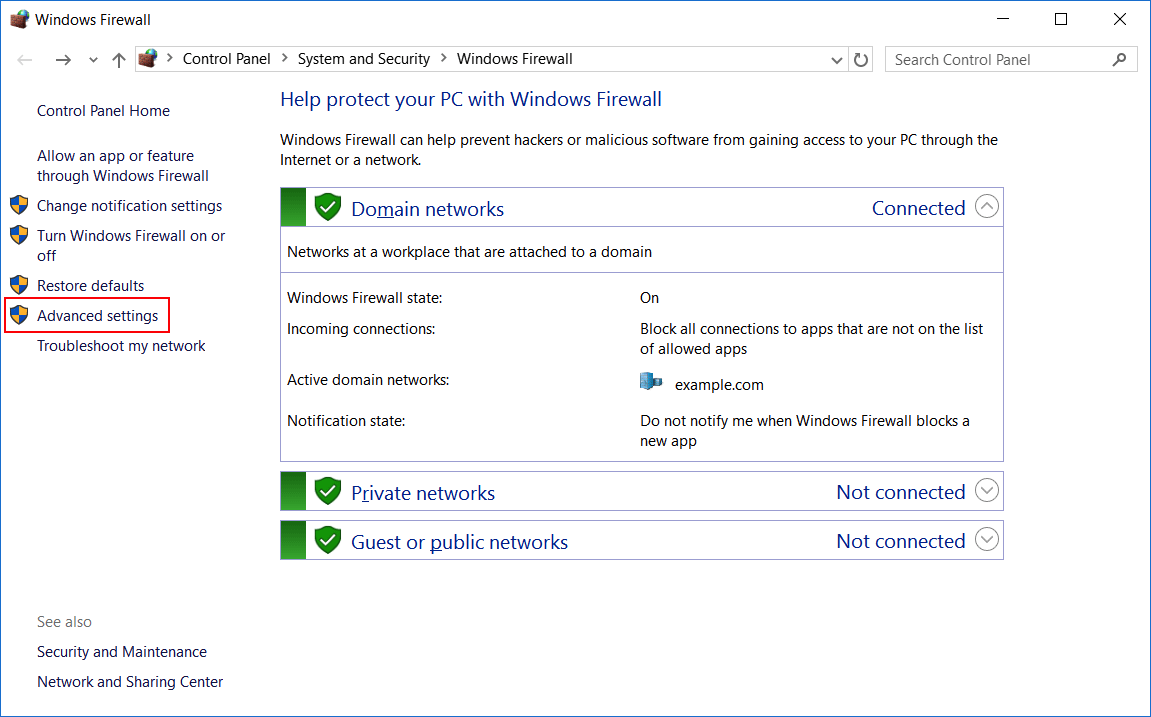This screenshot has height=717, width=1151.
Task: Click the green shield icon for Private networks
Action: click(328, 492)
